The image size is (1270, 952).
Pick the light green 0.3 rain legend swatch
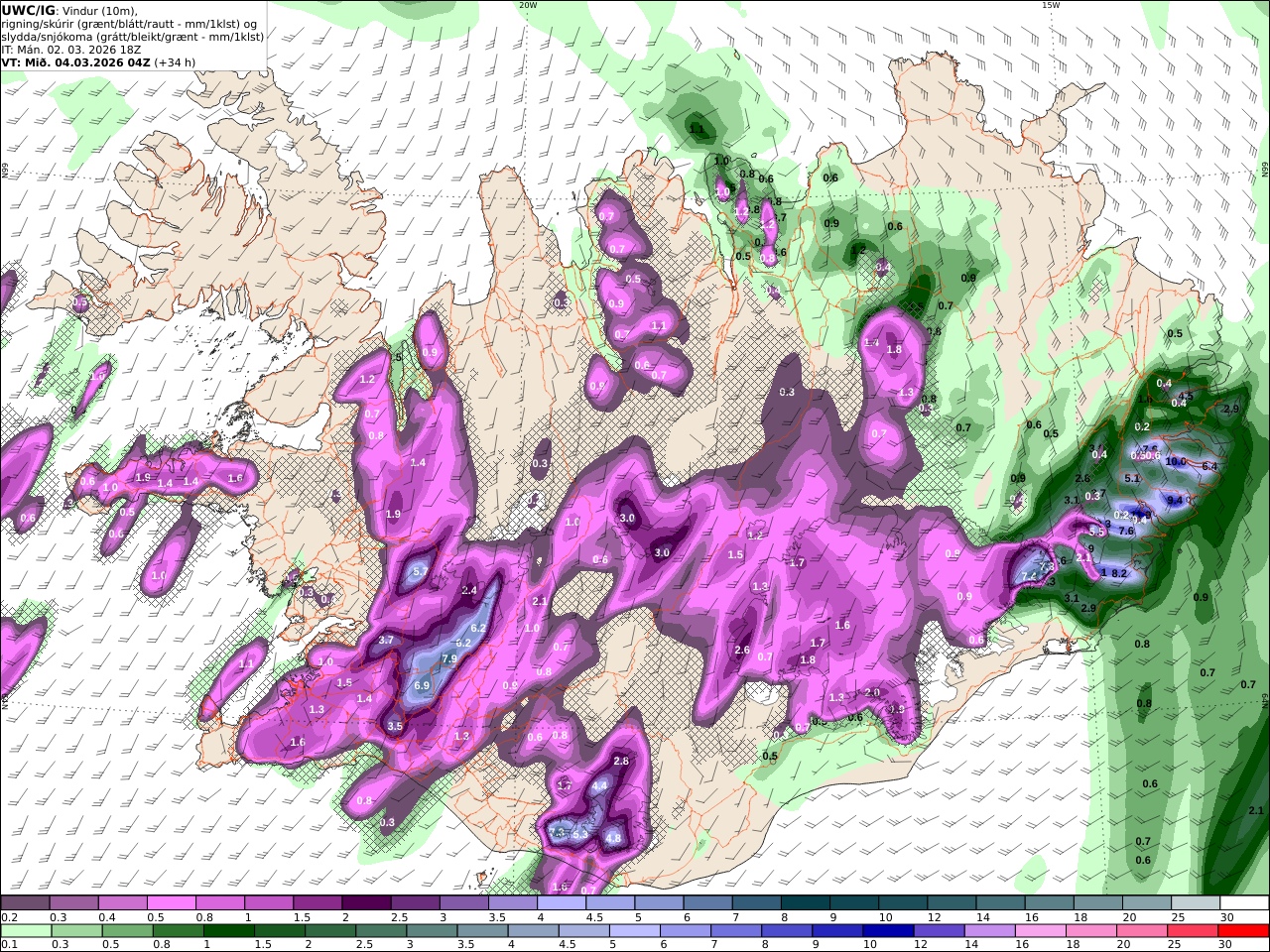(x=78, y=930)
